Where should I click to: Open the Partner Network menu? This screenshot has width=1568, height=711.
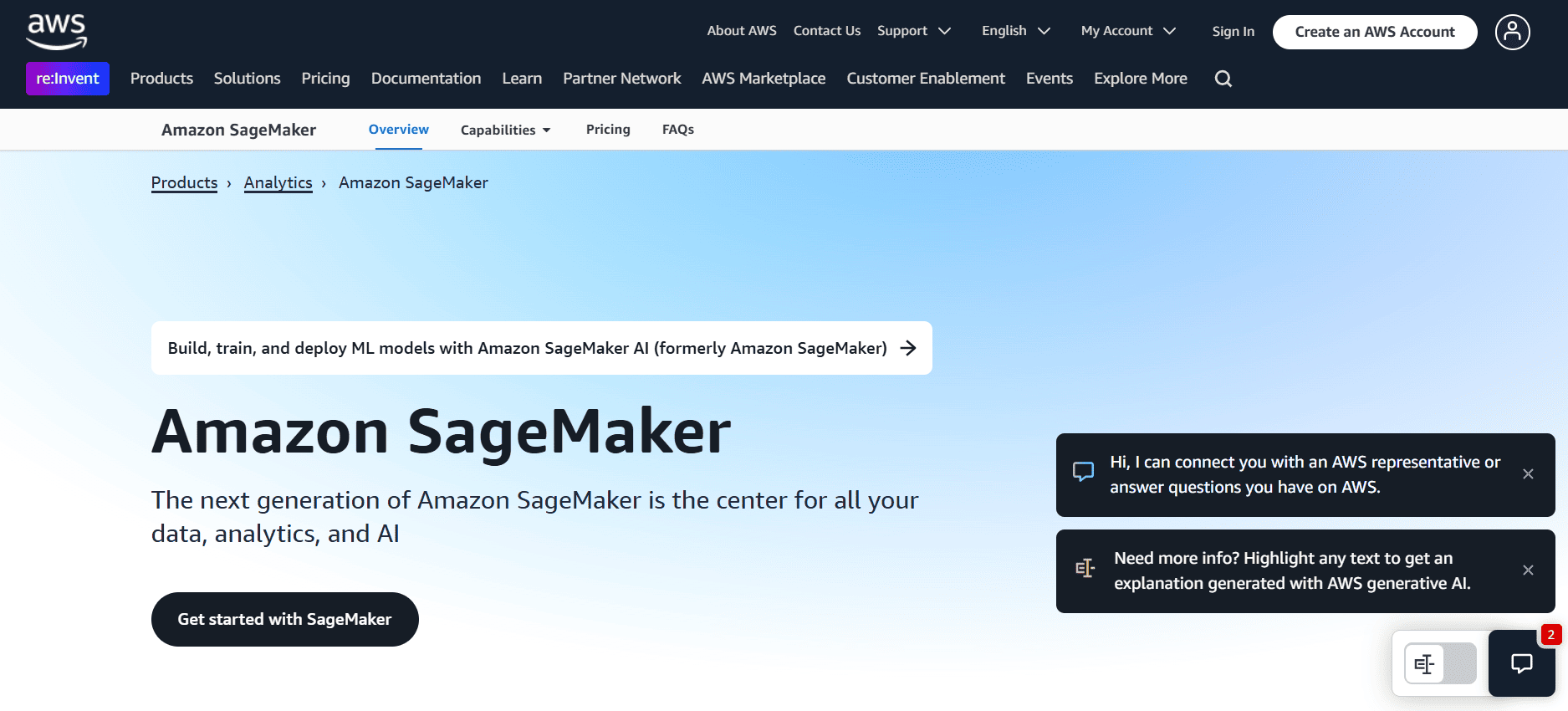tap(622, 79)
